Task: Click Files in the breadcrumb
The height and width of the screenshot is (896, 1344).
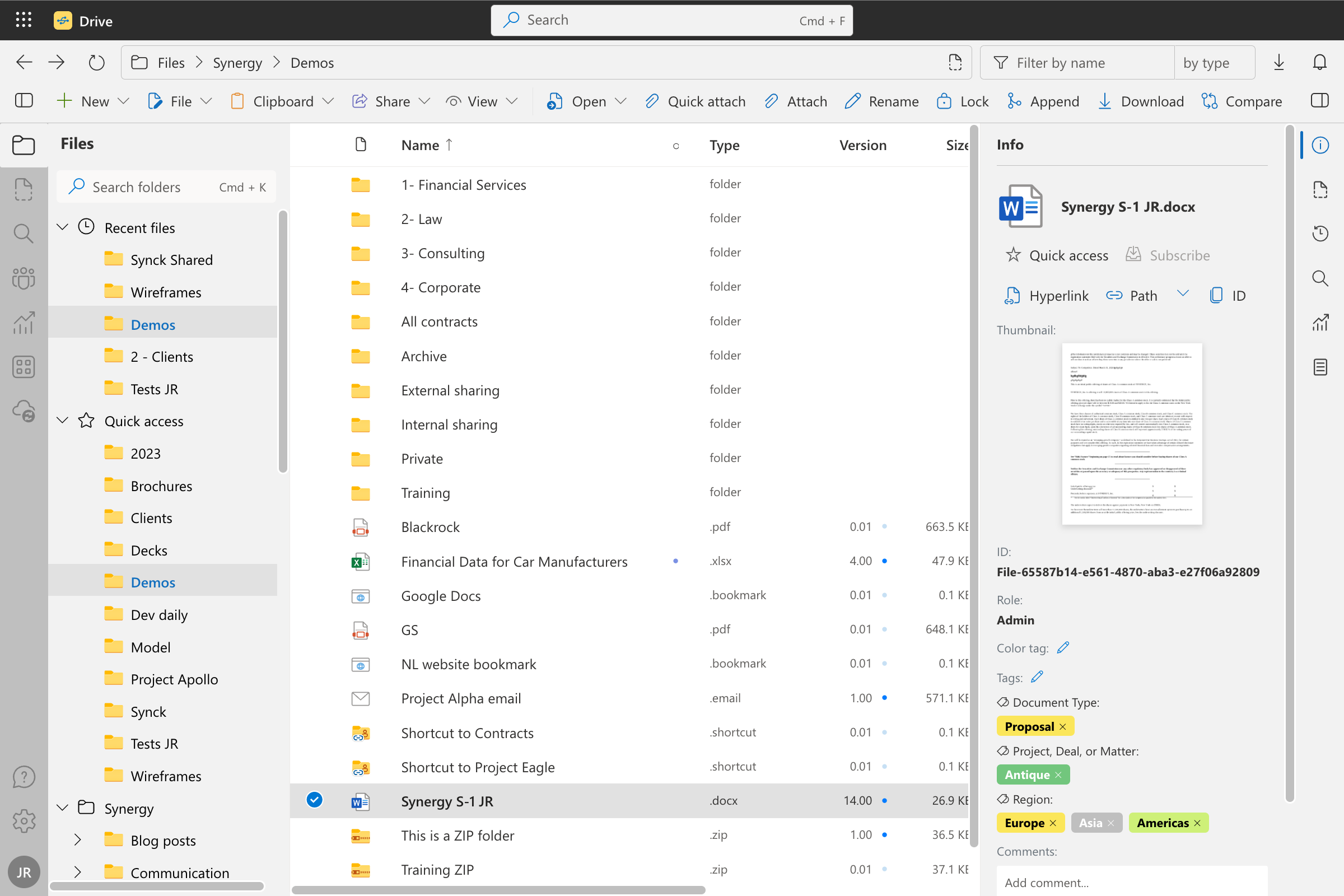Action: pyautogui.click(x=171, y=62)
